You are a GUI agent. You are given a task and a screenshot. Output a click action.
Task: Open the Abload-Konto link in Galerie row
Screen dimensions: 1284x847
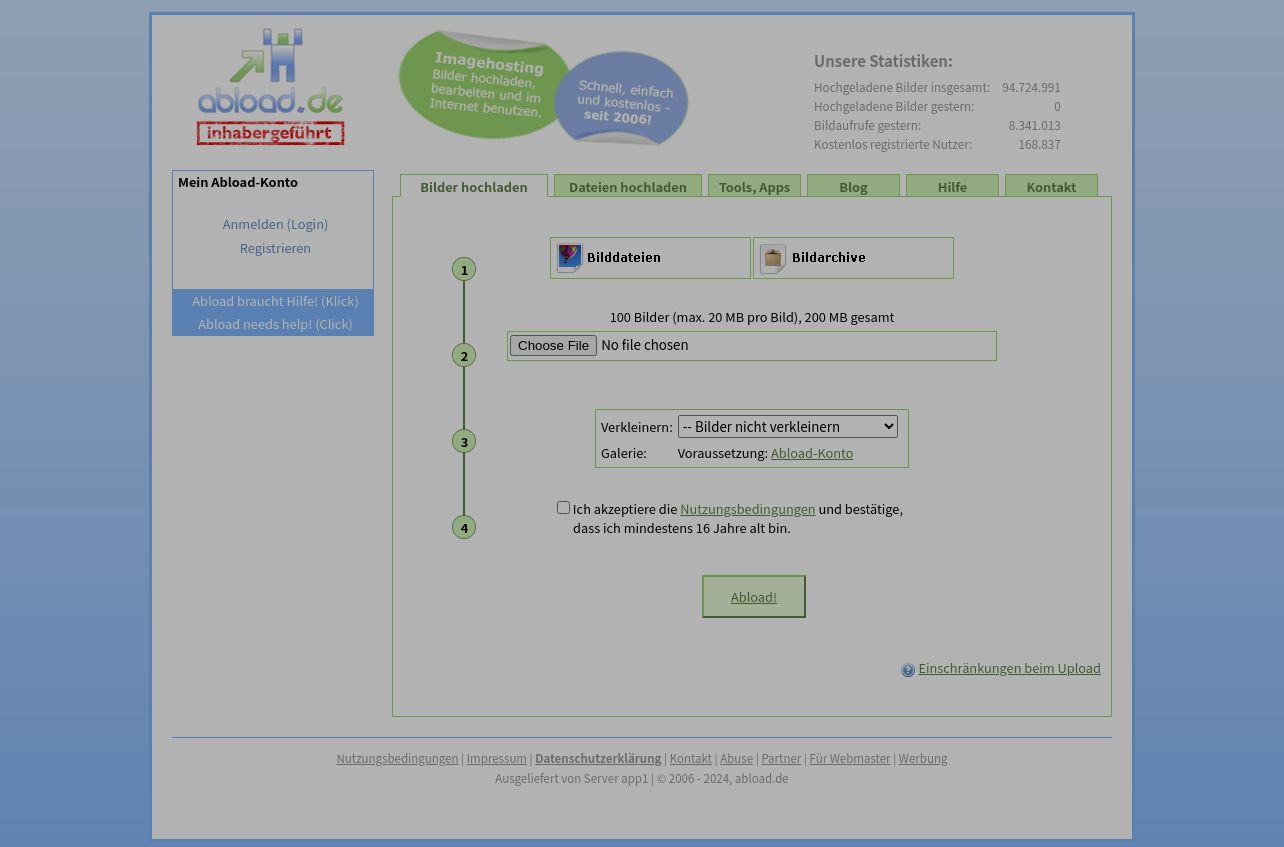(x=812, y=453)
